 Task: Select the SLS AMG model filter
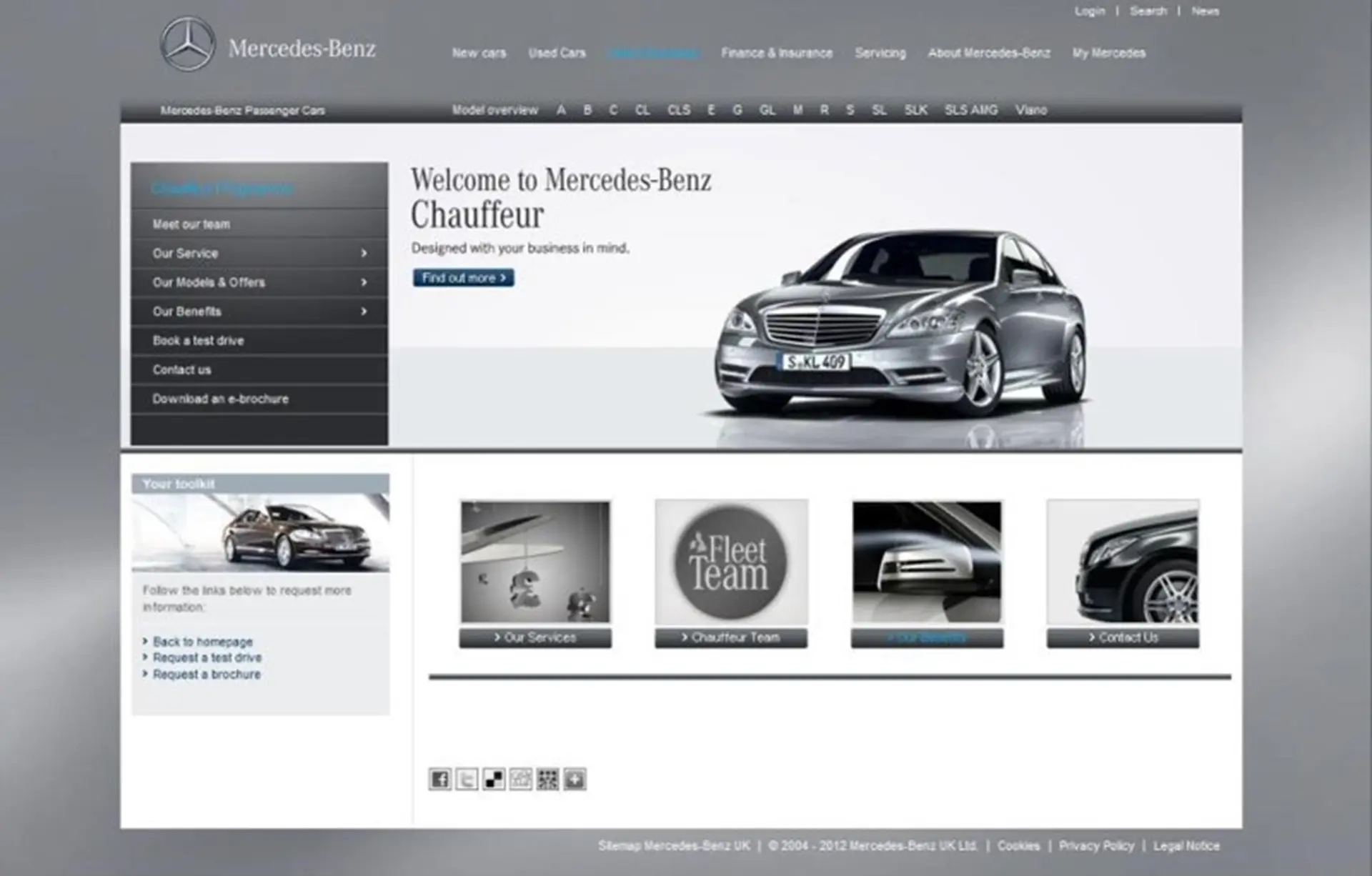coord(970,110)
